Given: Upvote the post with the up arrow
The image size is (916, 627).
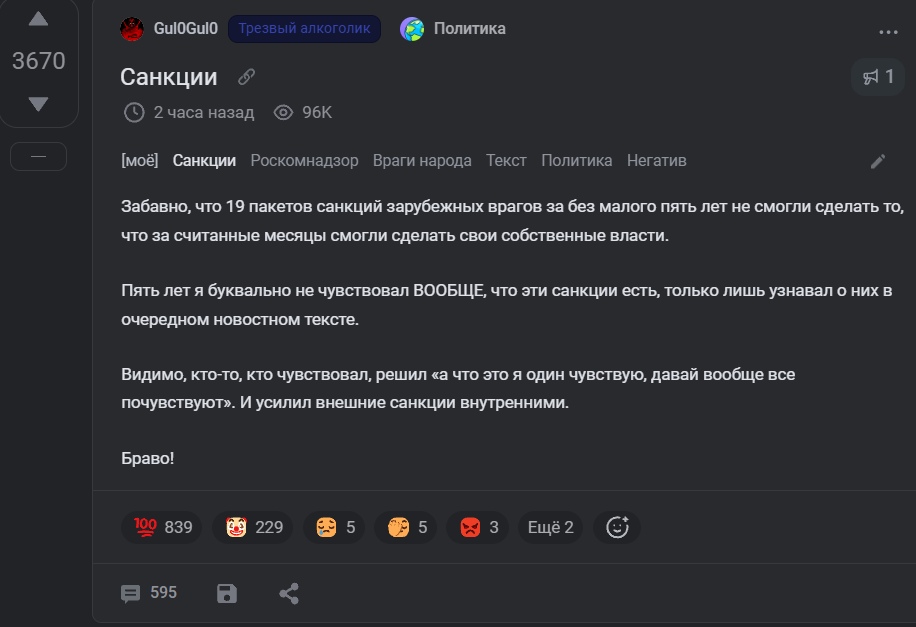Looking at the screenshot, I should click(39, 19).
